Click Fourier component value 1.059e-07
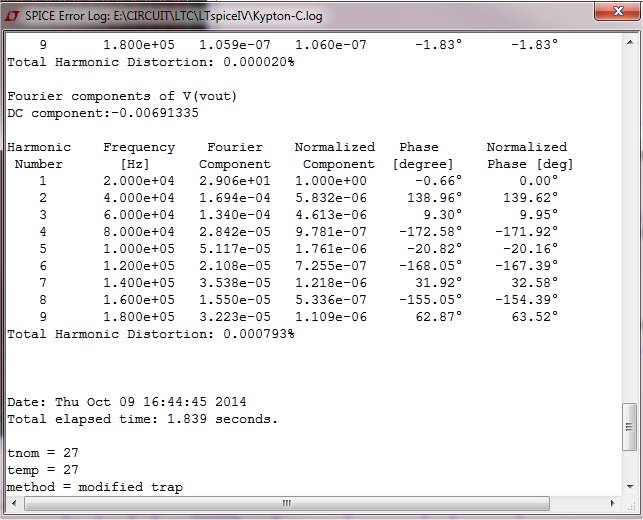Image resolution: width=643 pixels, height=520 pixels. pos(235,44)
